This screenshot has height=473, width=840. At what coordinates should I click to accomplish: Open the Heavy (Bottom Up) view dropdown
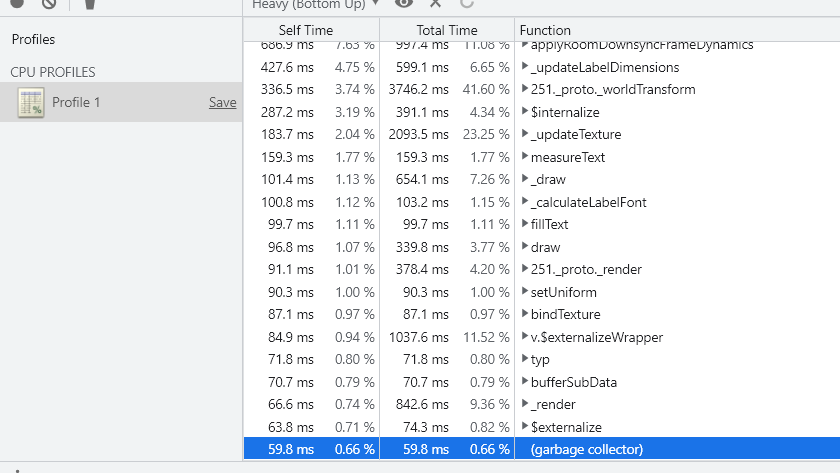[315, 4]
